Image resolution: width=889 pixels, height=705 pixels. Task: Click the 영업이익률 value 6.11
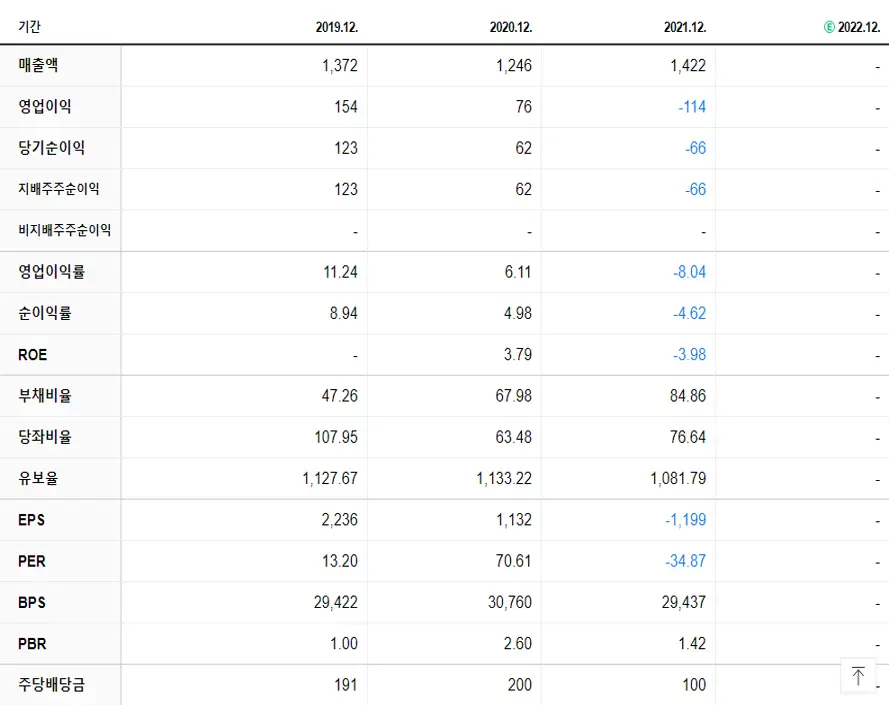(518, 272)
